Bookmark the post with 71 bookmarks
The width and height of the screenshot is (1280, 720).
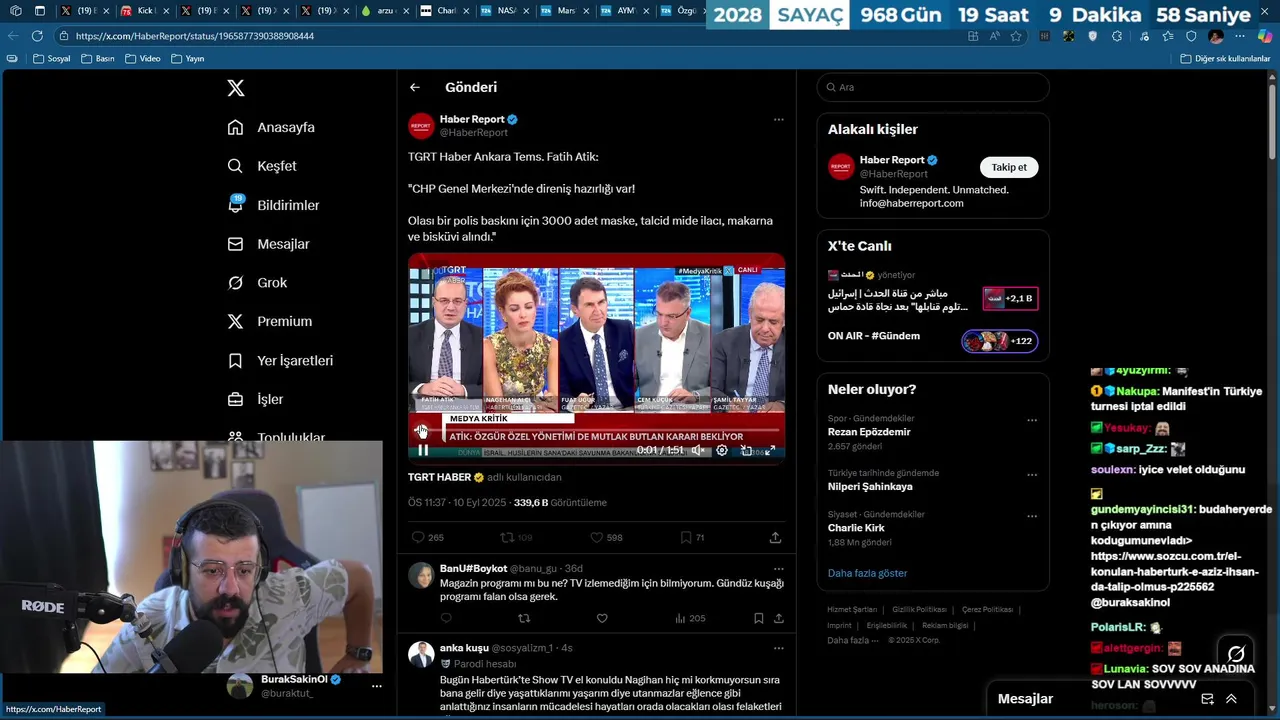pos(692,537)
